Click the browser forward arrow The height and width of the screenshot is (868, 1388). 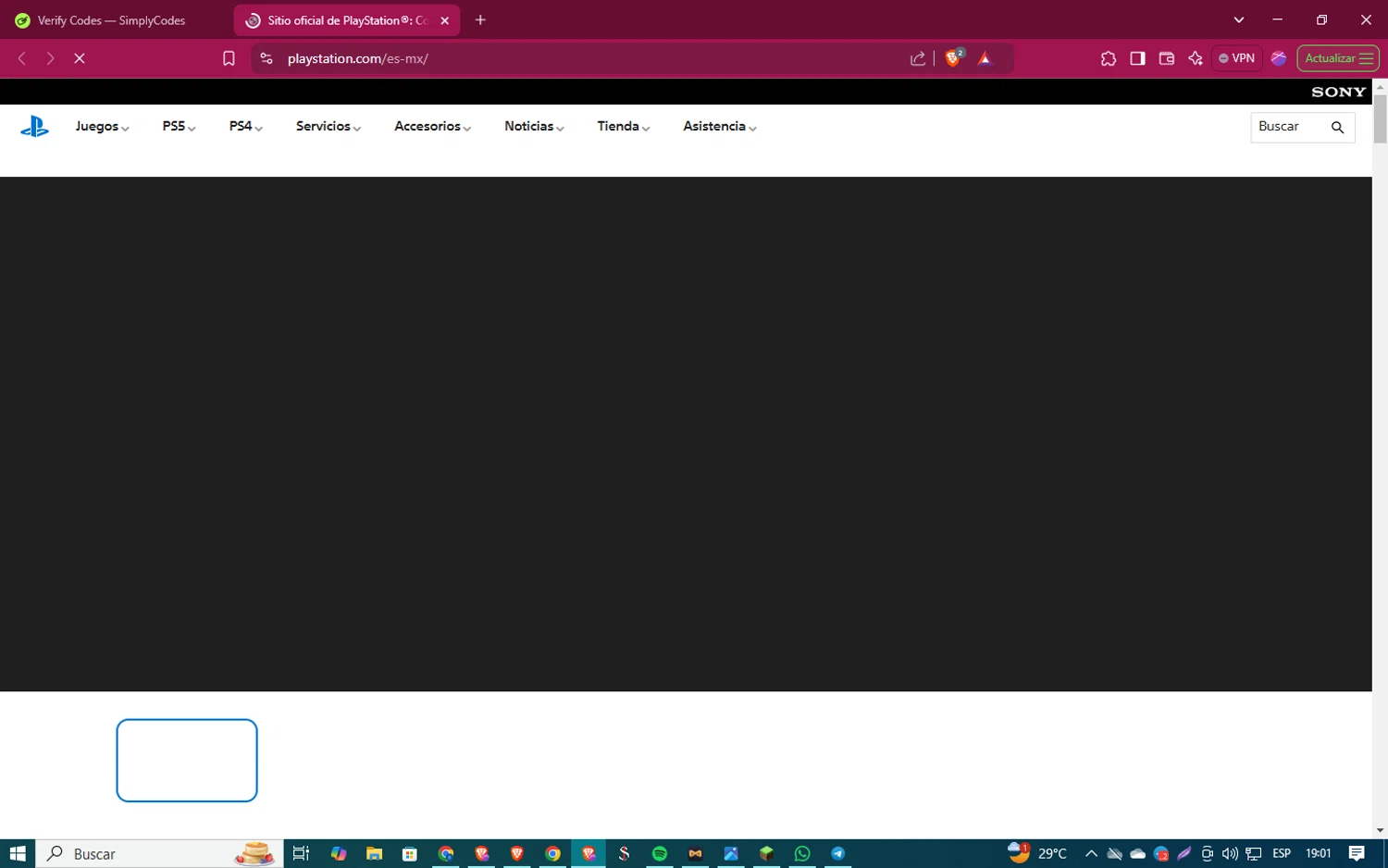(51, 58)
